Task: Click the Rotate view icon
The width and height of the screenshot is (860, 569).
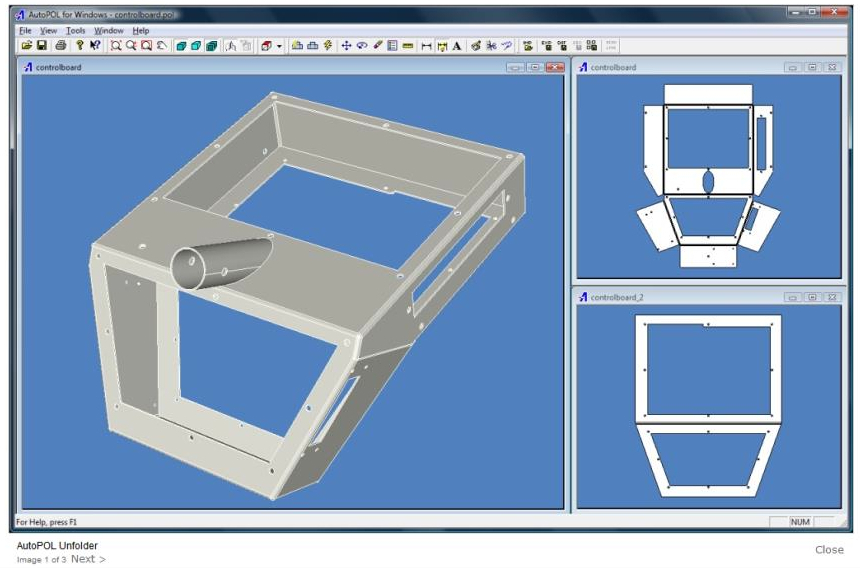Action: click(362, 45)
